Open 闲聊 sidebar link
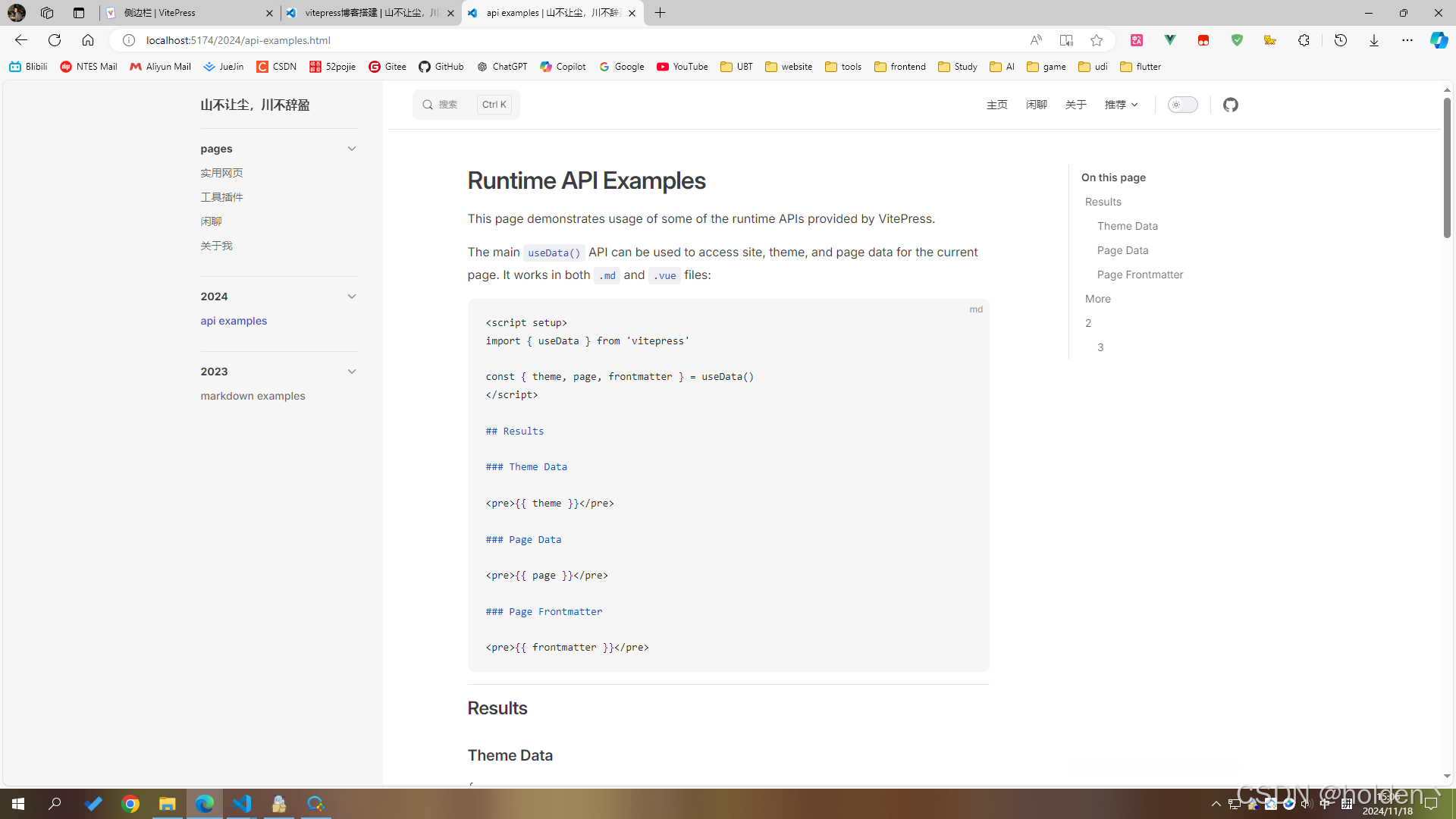 211,221
